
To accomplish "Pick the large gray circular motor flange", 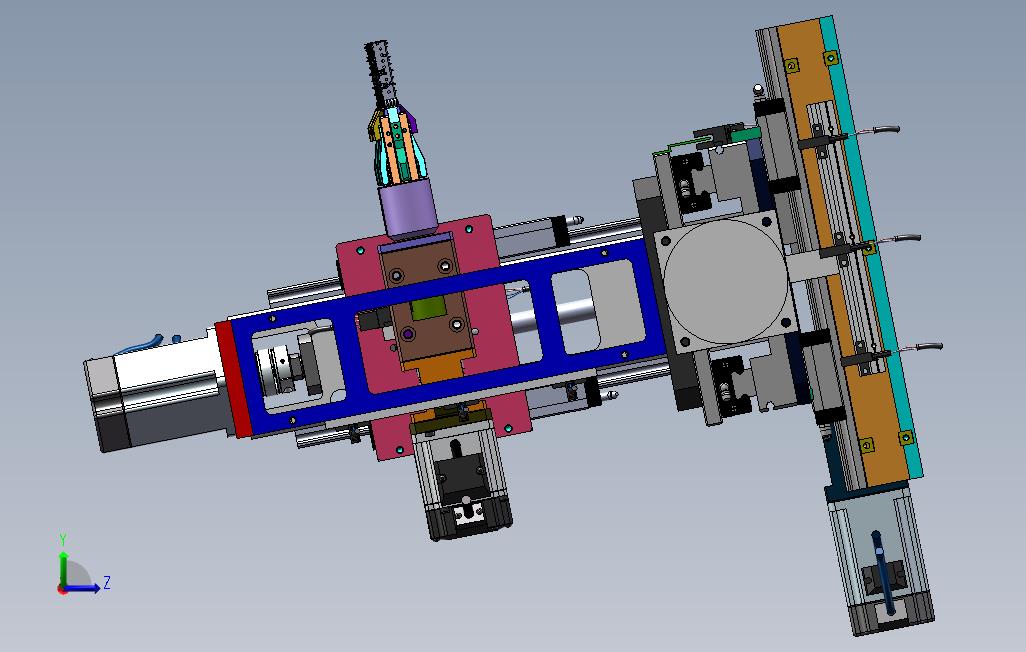I will 725,281.
